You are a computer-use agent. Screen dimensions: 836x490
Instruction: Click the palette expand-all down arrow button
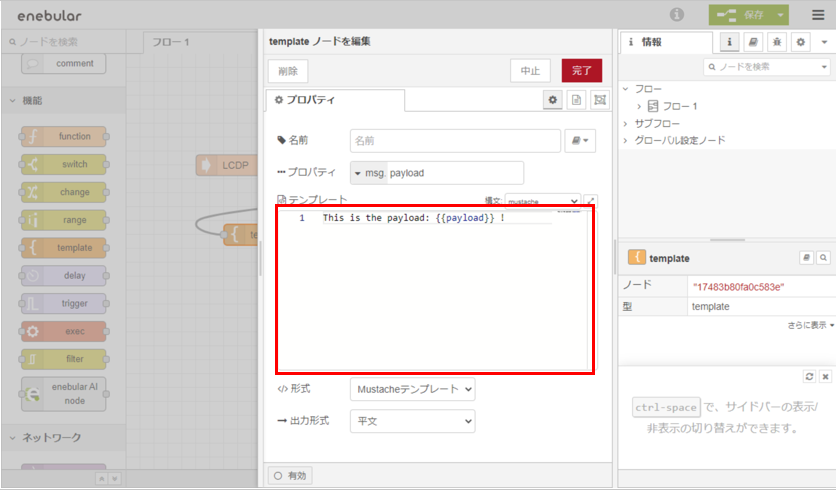pyautogui.click(x=115, y=479)
